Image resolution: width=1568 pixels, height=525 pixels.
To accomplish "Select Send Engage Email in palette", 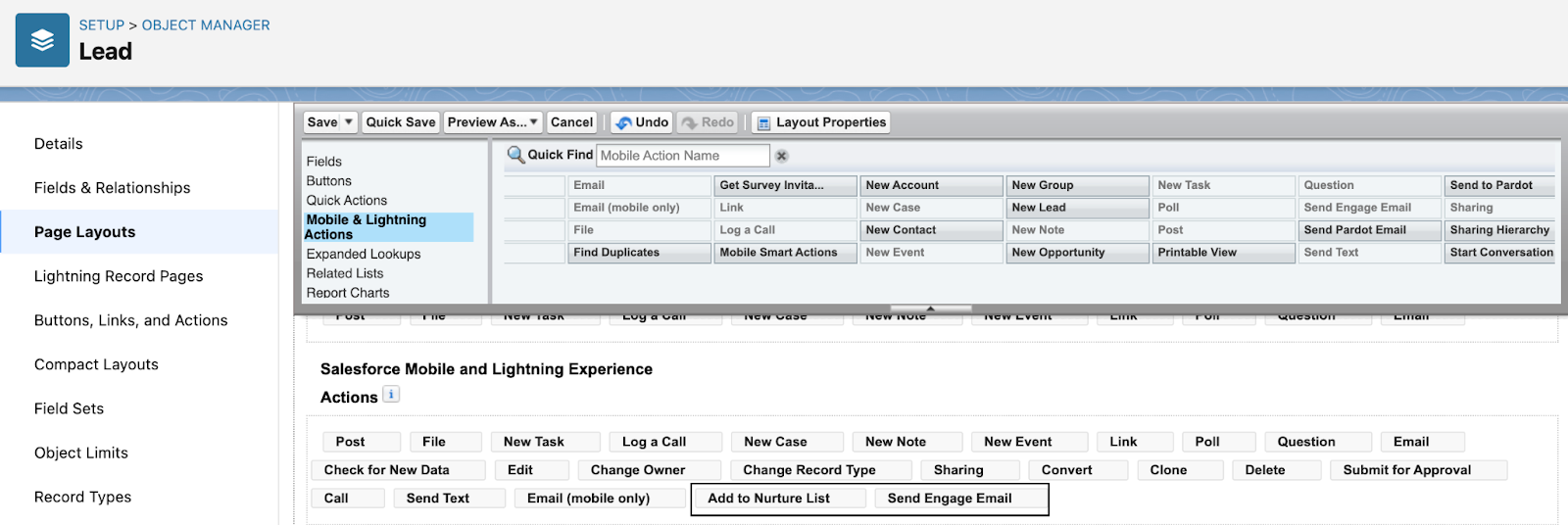I will 1369,208.
